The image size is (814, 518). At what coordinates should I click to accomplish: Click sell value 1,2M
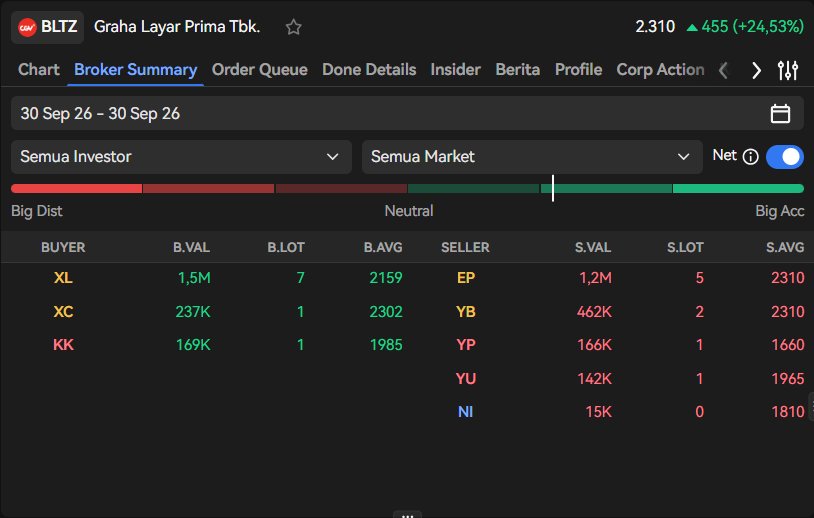pyautogui.click(x=595, y=278)
